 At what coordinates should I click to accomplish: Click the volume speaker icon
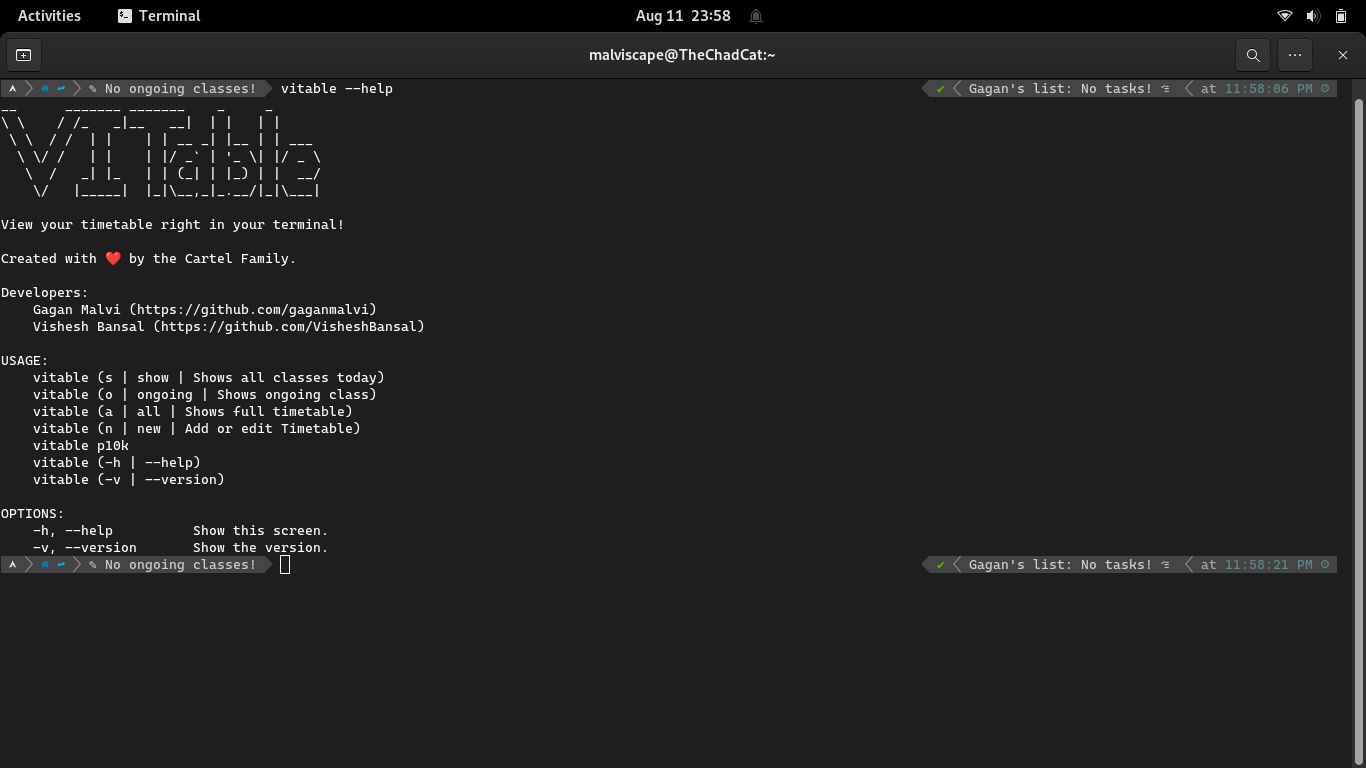click(1313, 16)
